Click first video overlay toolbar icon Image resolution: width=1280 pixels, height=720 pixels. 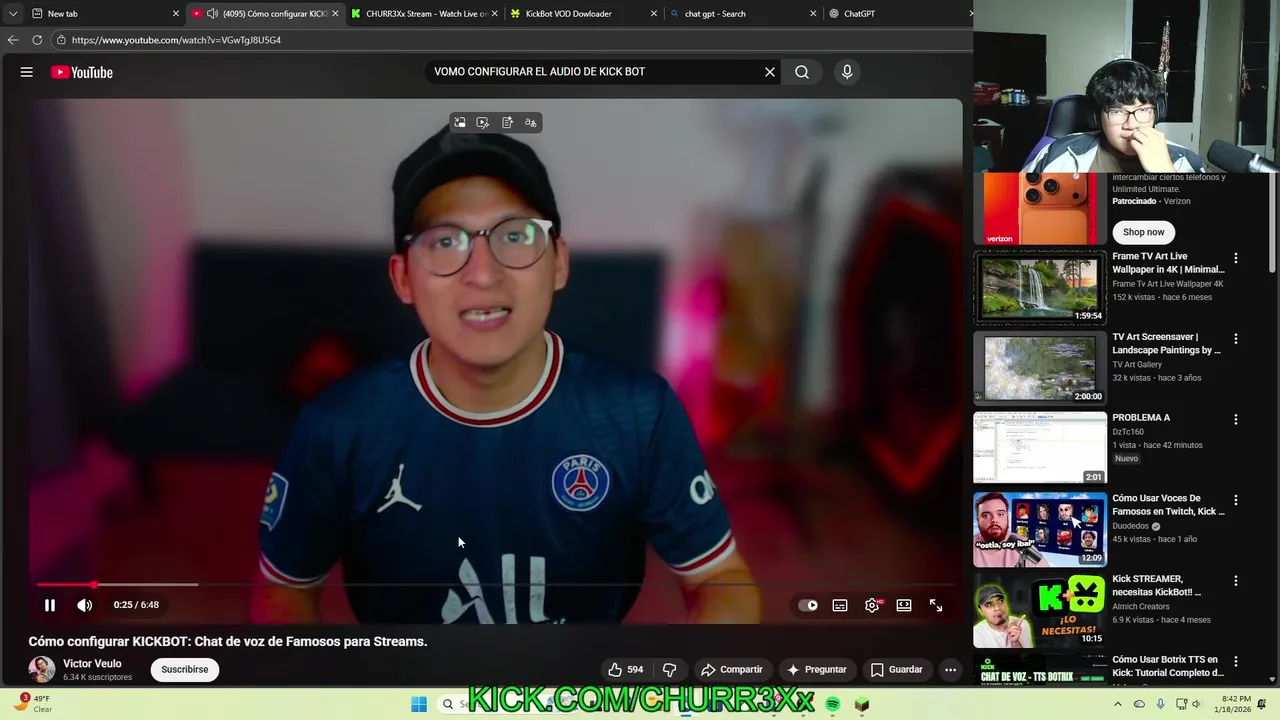point(460,122)
